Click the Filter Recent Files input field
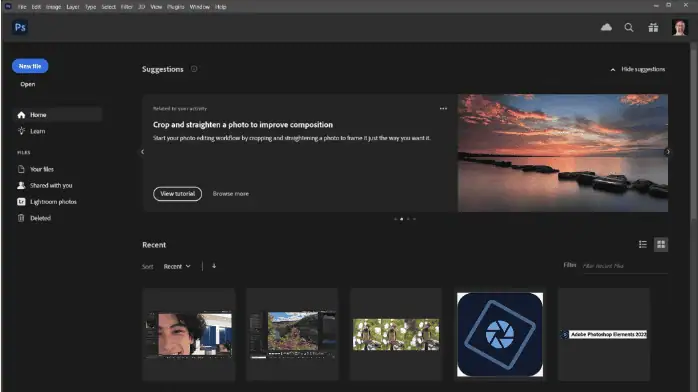This screenshot has height=392, width=698. coord(625,266)
